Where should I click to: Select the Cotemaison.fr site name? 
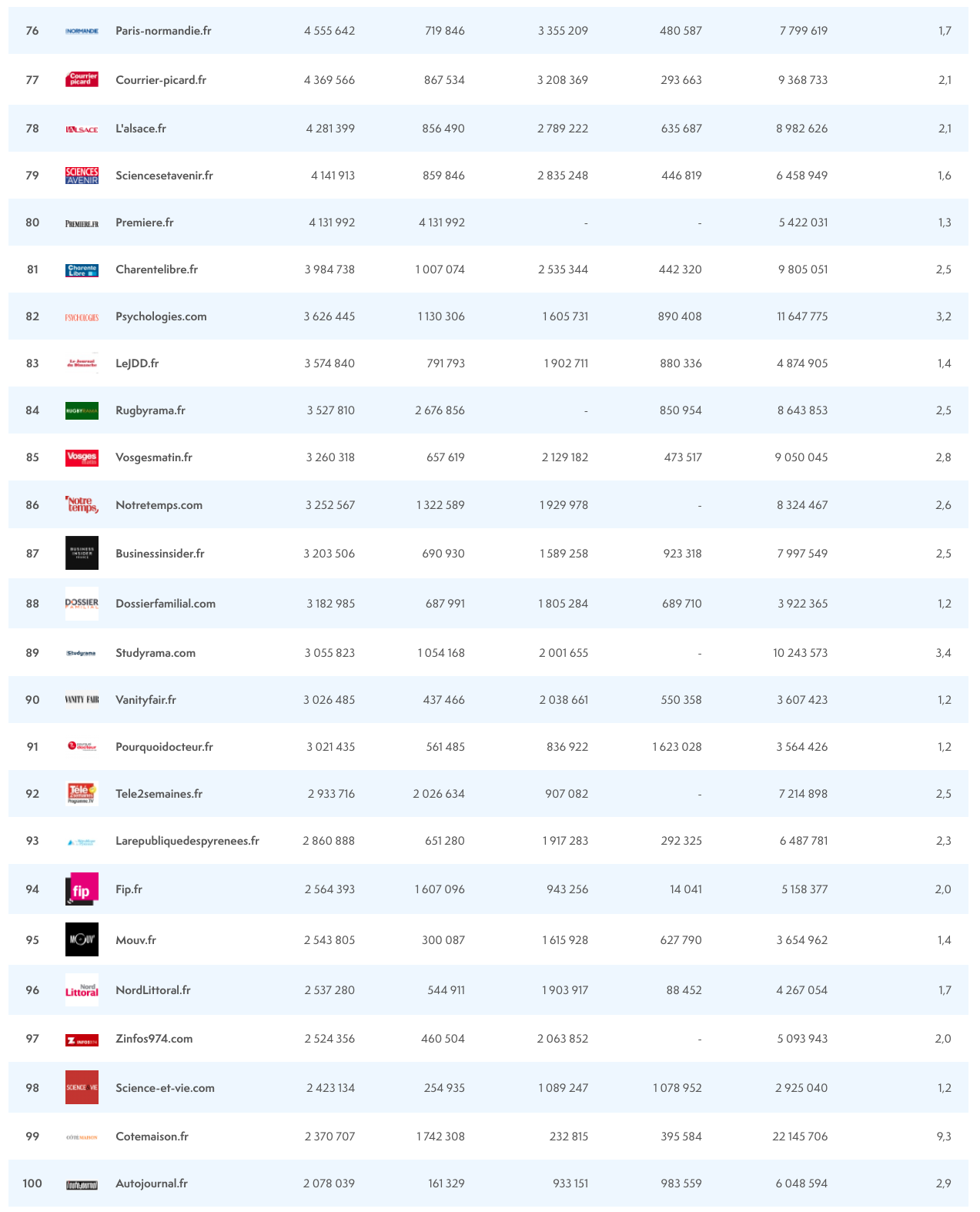point(152,1137)
